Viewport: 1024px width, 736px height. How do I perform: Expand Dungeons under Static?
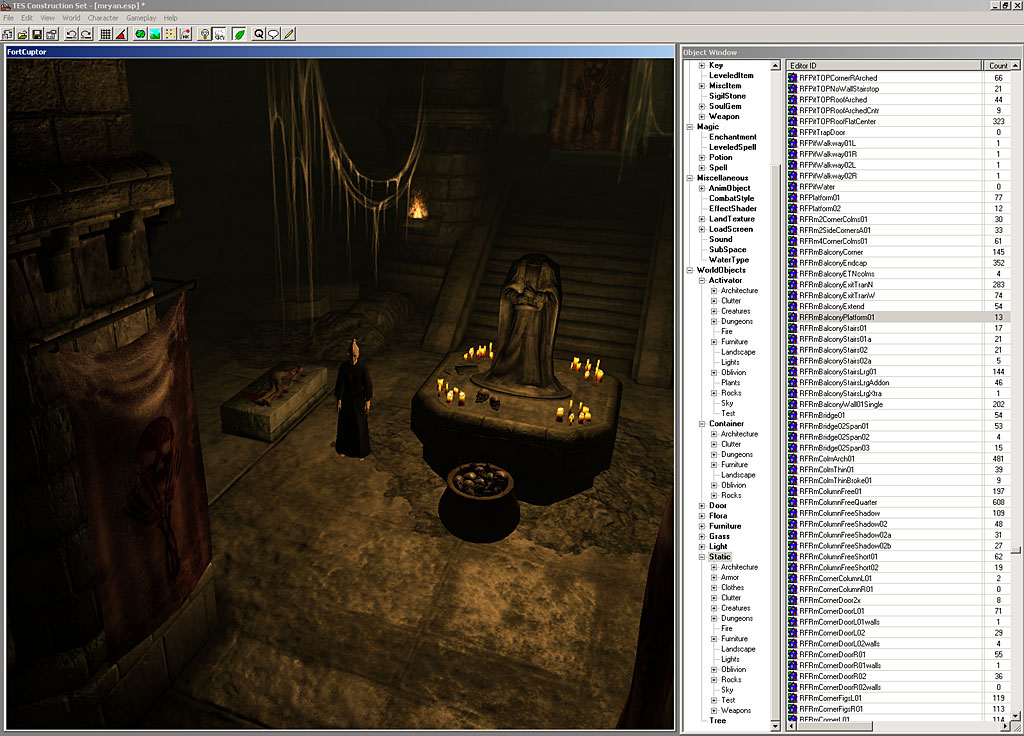click(714, 618)
